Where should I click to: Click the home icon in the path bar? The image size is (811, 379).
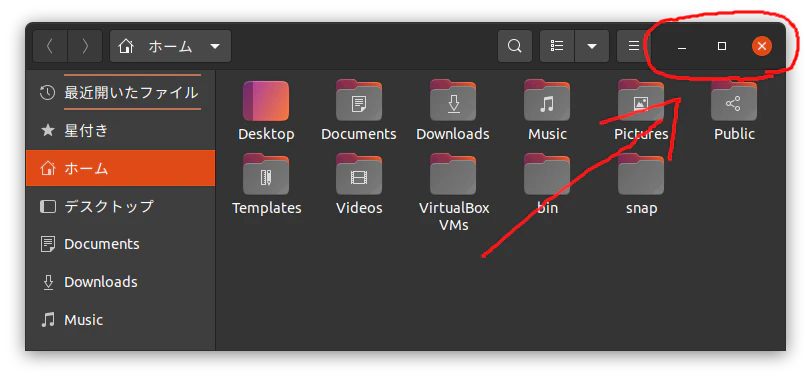tap(126, 47)
